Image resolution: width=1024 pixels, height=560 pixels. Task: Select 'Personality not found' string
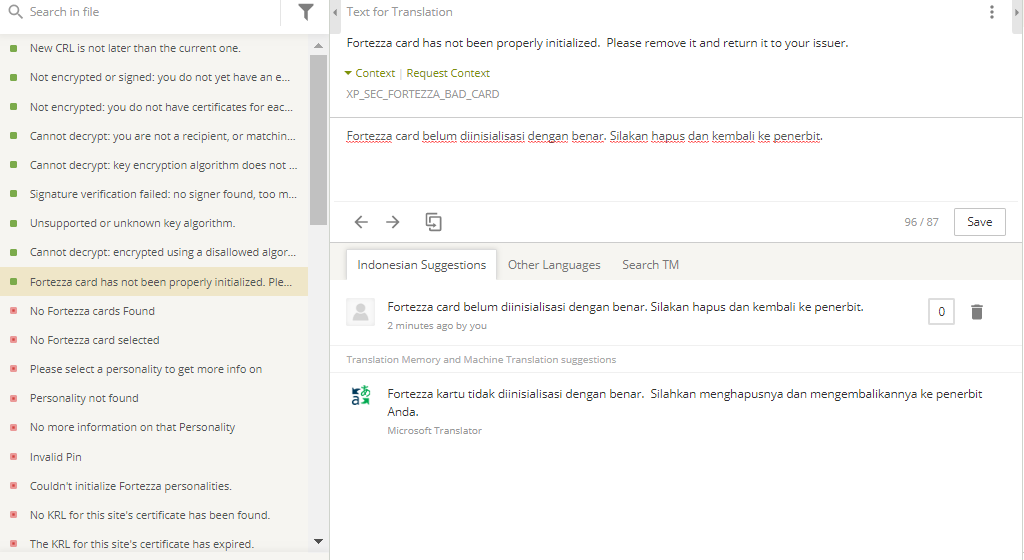(x=154, y=398)
